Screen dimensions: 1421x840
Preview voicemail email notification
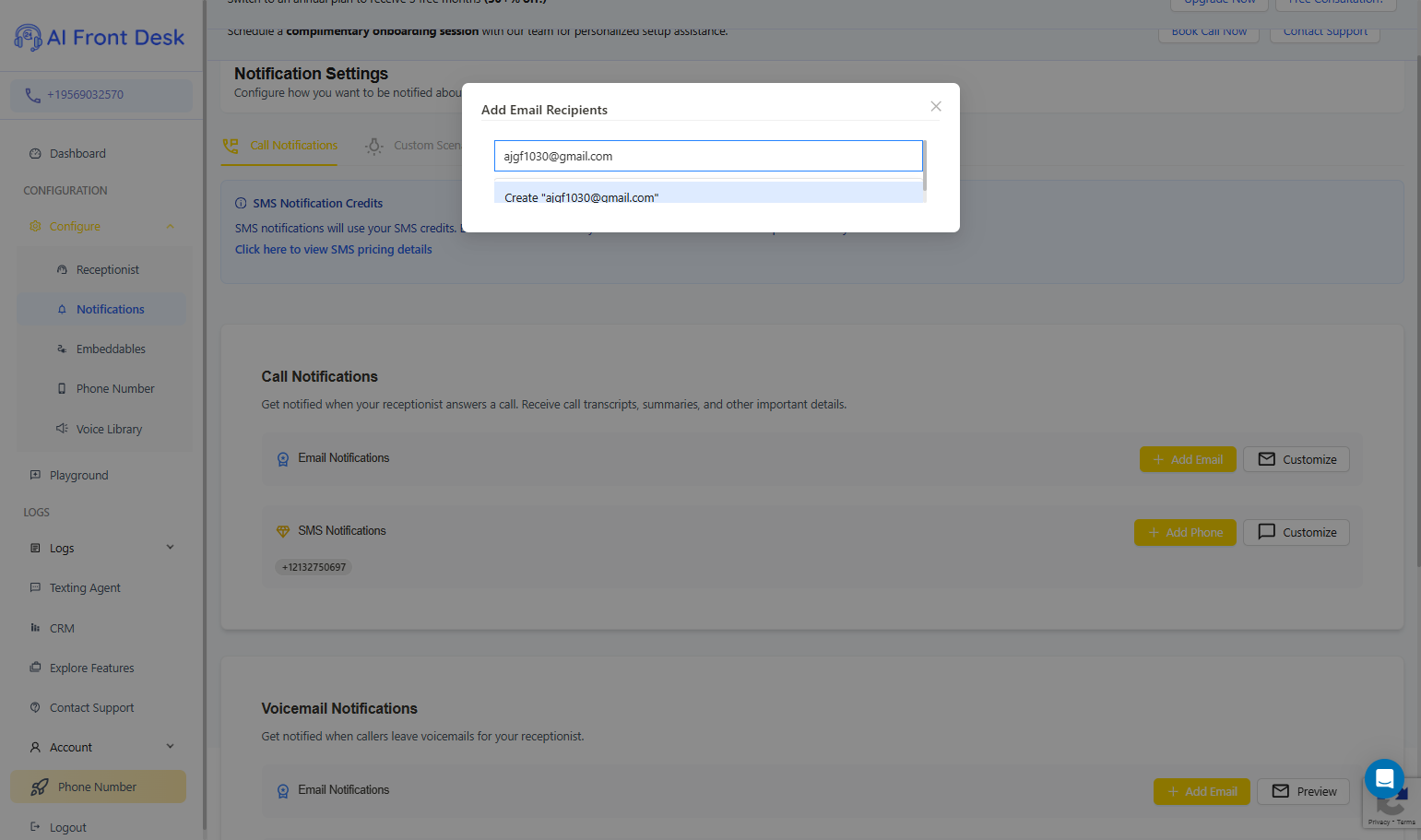point(1304,792)
